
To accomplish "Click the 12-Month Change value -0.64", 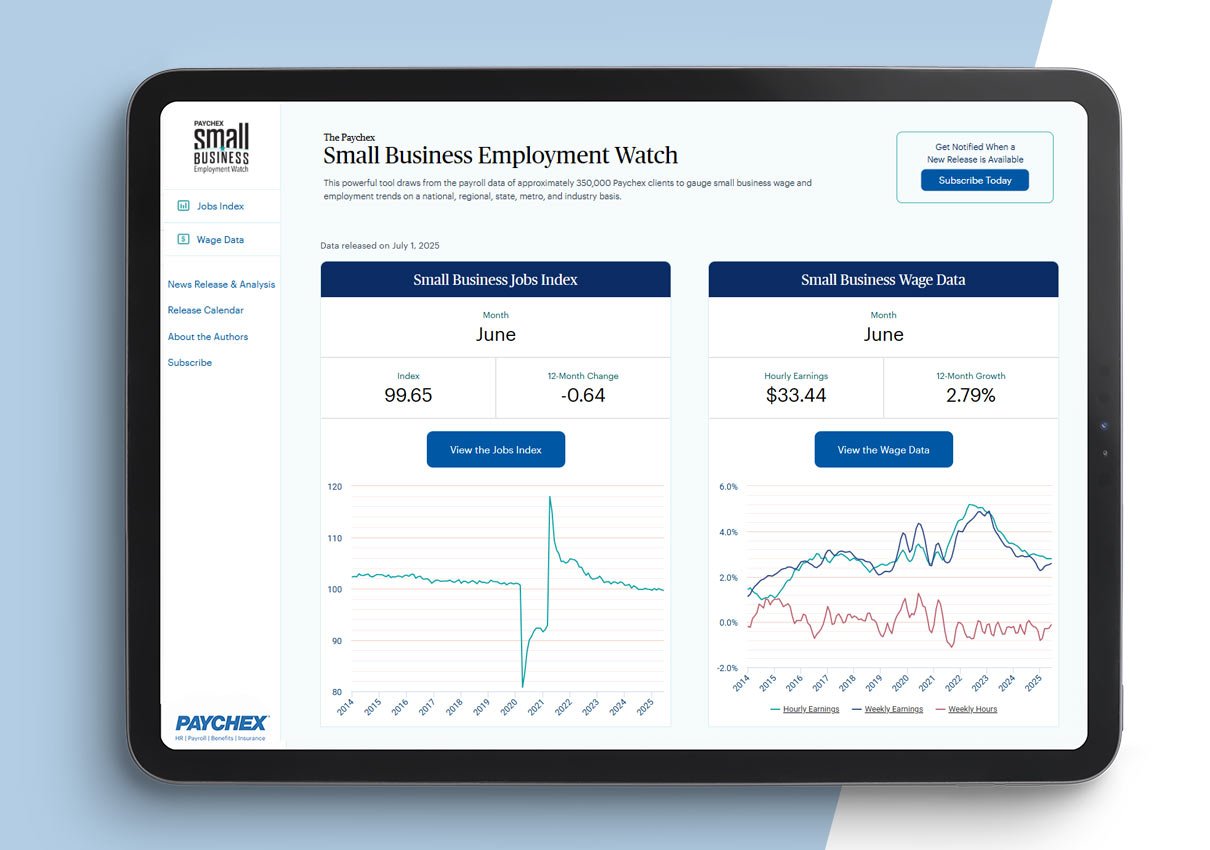I will 583,395.
